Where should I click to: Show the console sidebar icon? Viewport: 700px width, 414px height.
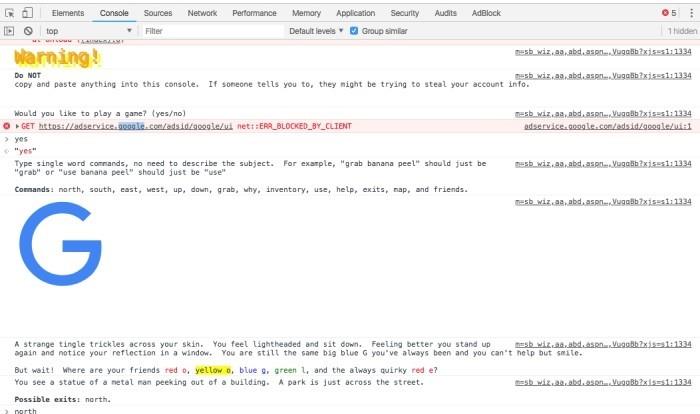(x=9, y=31)
